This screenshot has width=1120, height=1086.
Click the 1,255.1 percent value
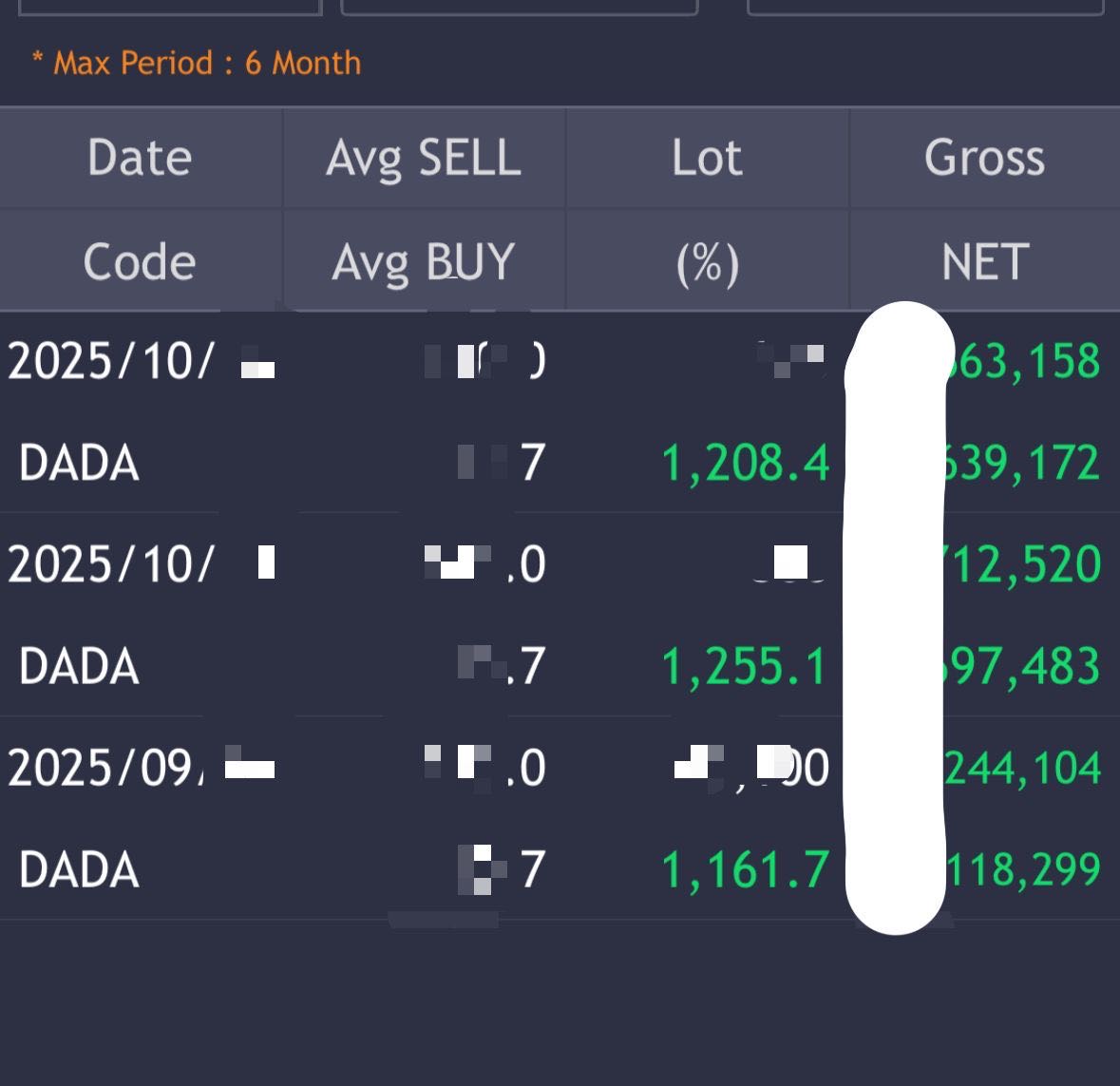coord(745,666)
